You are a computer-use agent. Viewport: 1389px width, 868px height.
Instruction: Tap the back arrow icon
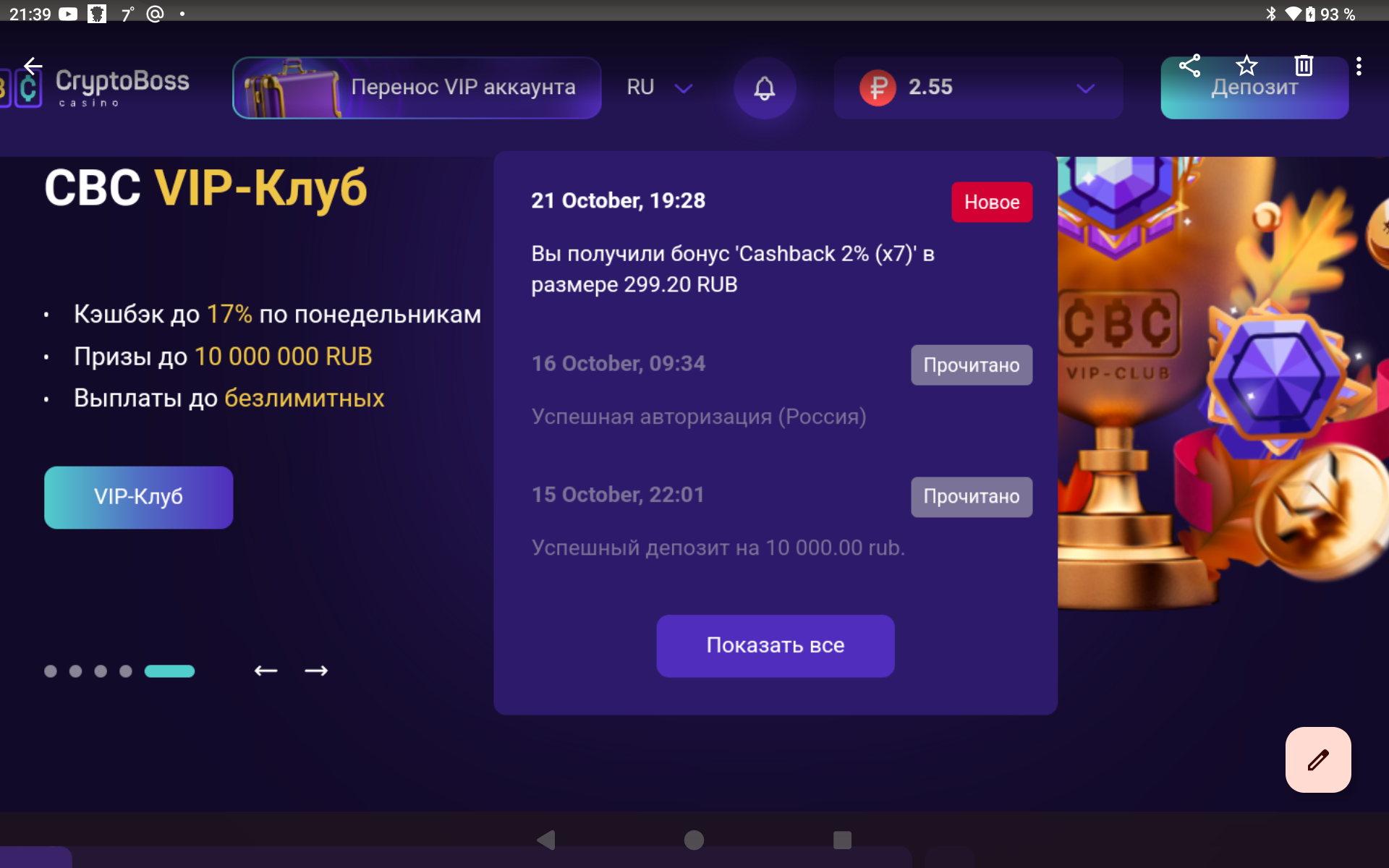[33, 66]
